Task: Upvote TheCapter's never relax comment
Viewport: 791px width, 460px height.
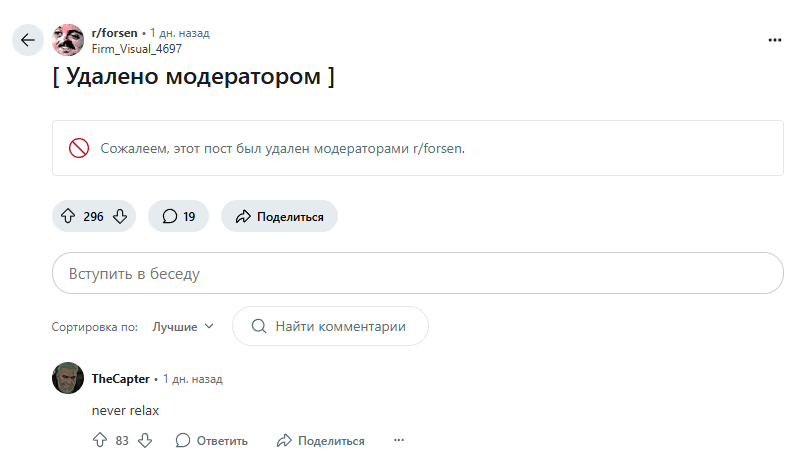Action: tap(100, 440)
